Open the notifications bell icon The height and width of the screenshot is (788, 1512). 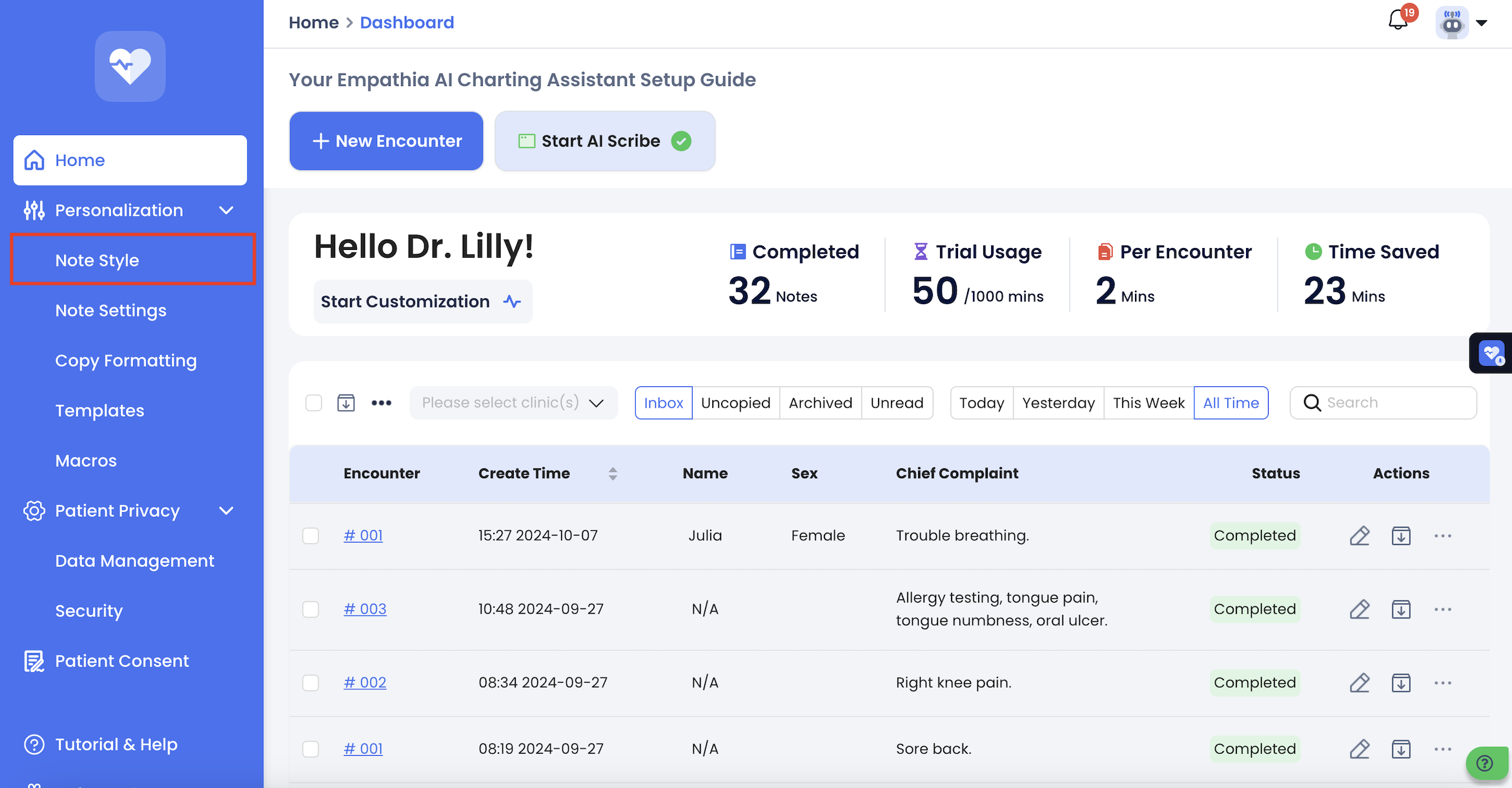(1398, 21)
